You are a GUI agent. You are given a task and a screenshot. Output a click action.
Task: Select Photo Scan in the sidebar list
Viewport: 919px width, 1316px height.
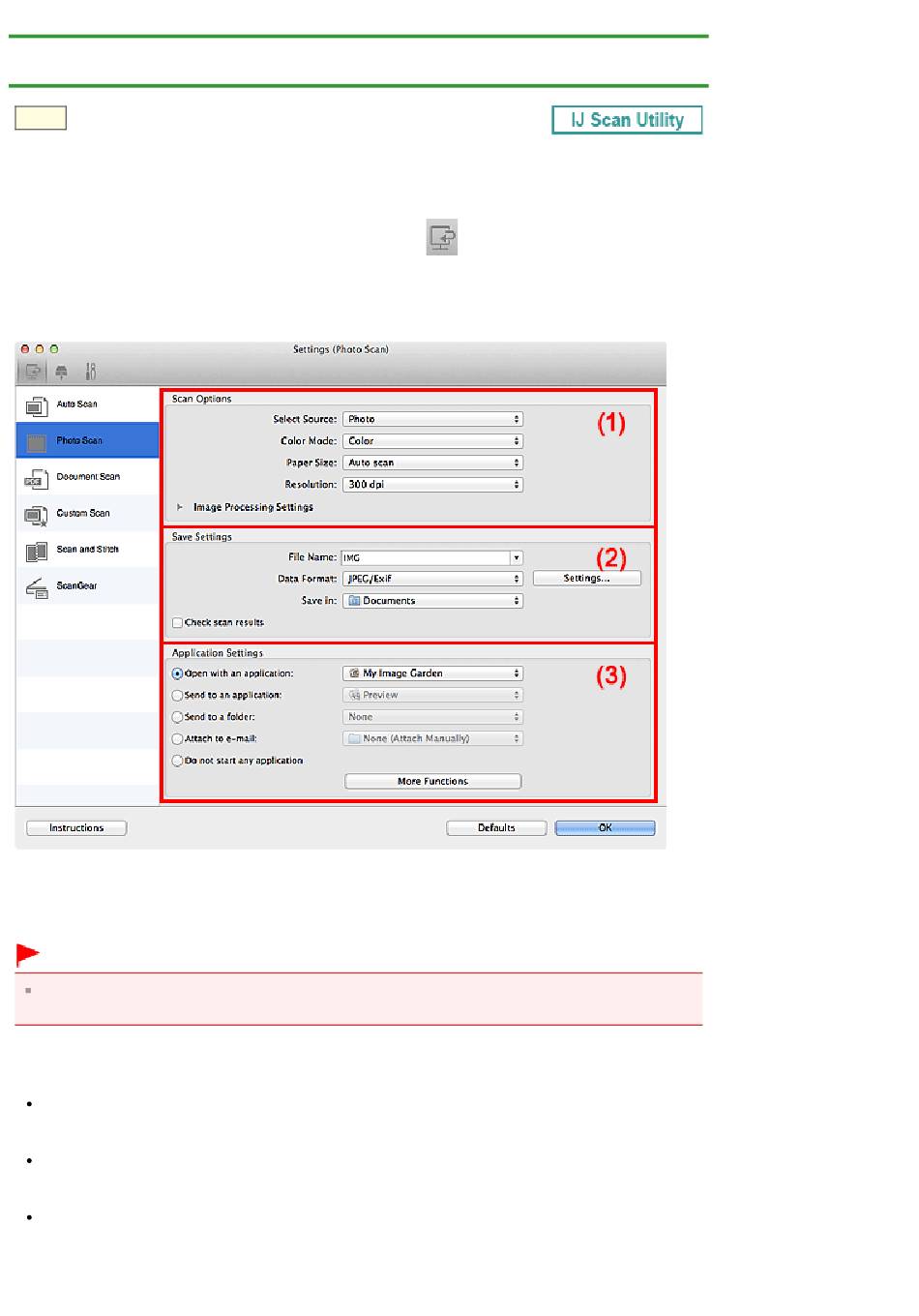click(x=87, y=440)
